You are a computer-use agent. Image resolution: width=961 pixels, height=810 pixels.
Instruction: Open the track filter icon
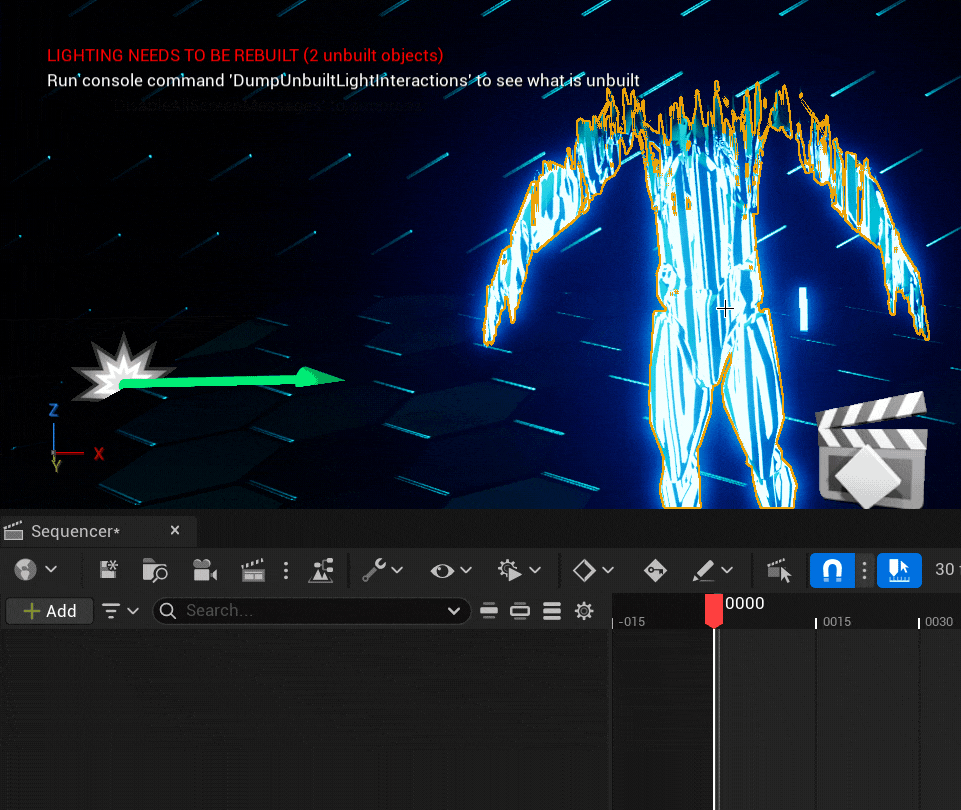pyautogui.click(x=111, y=611)
